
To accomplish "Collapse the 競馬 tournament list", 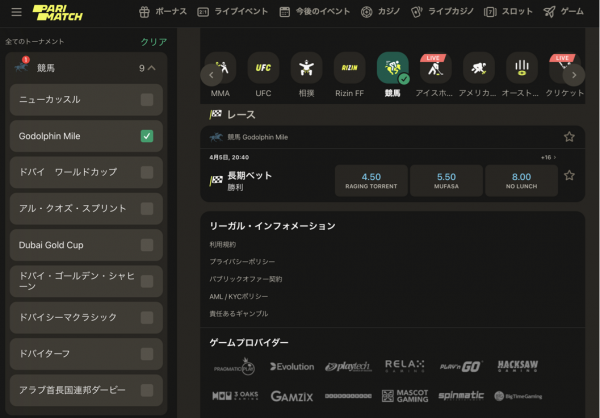I will click(152, 68).
